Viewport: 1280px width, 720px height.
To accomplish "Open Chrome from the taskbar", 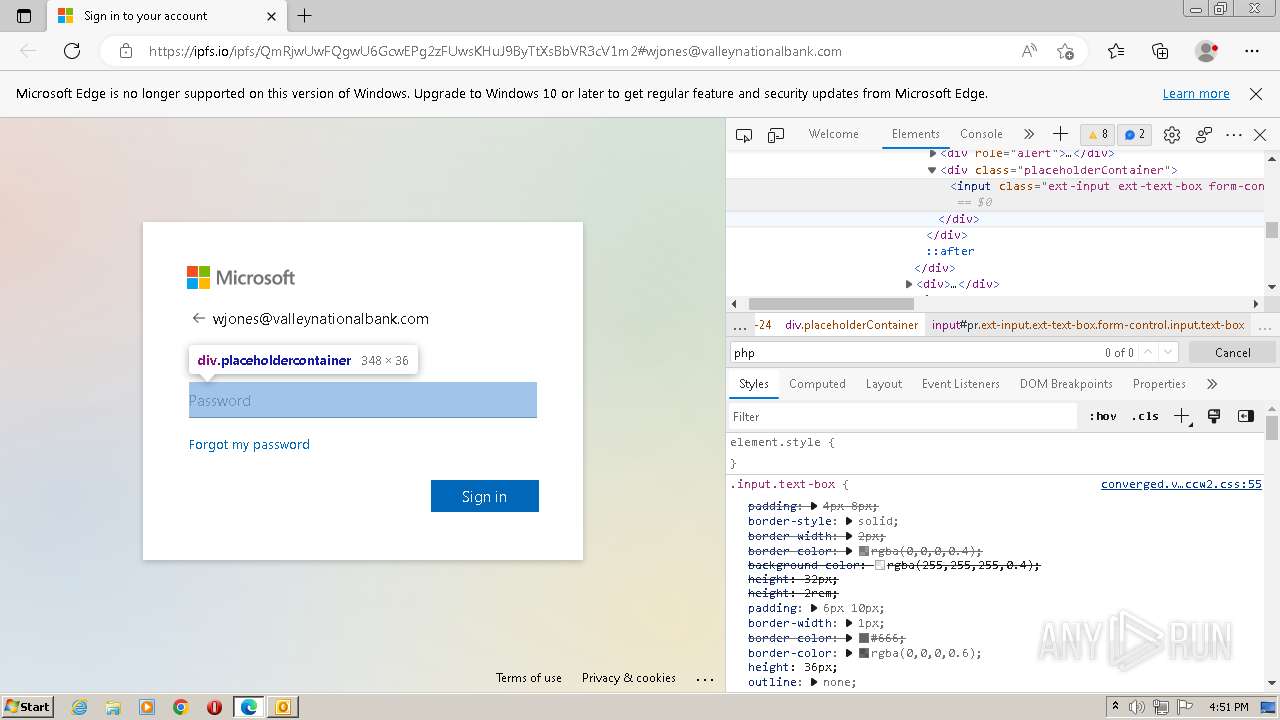I will click(180, 707).
